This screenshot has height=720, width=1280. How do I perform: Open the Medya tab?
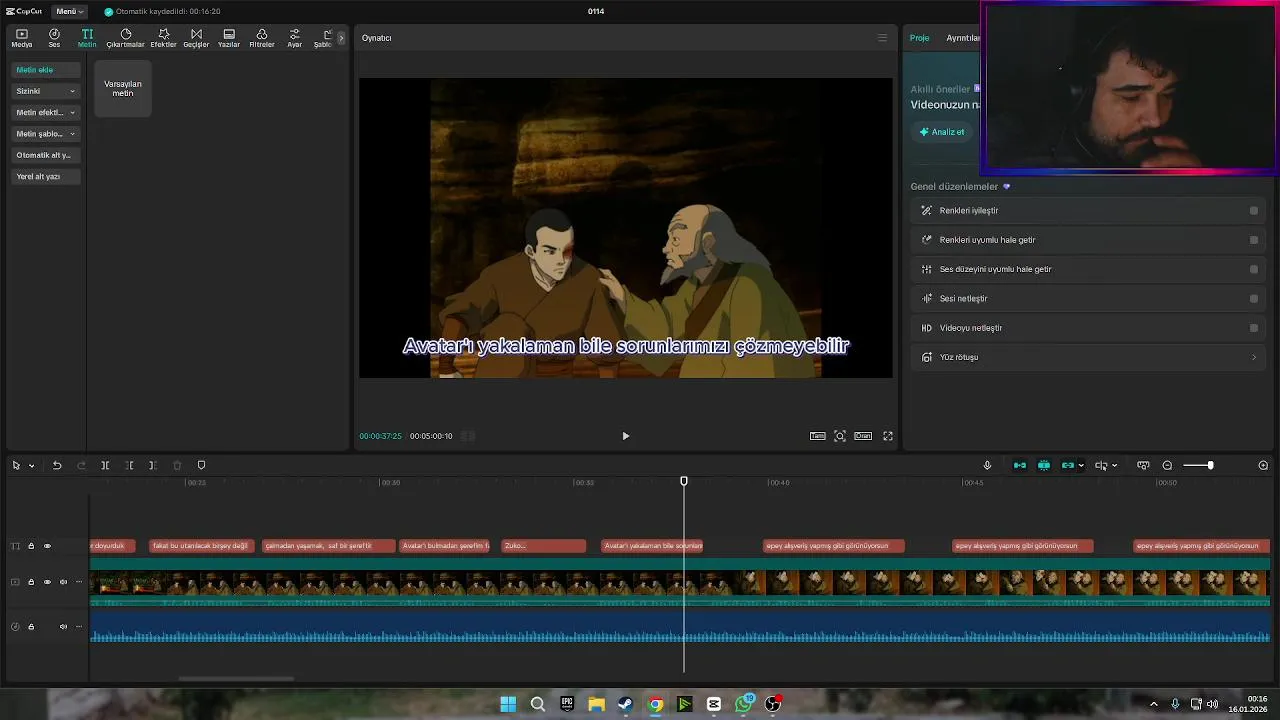[21, 38]
